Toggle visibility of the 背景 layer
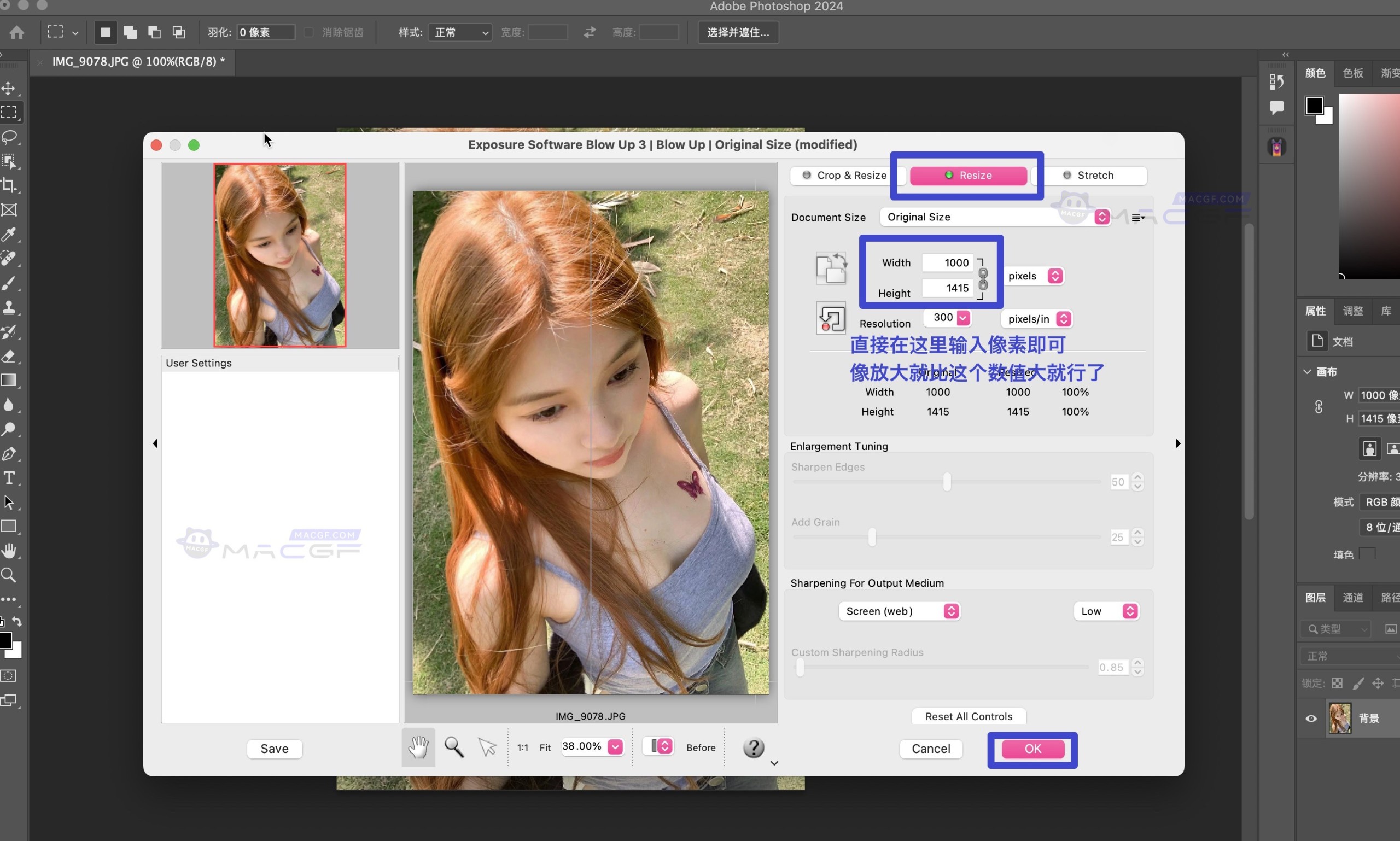 pyautogui.click(x=1310, y=719)
